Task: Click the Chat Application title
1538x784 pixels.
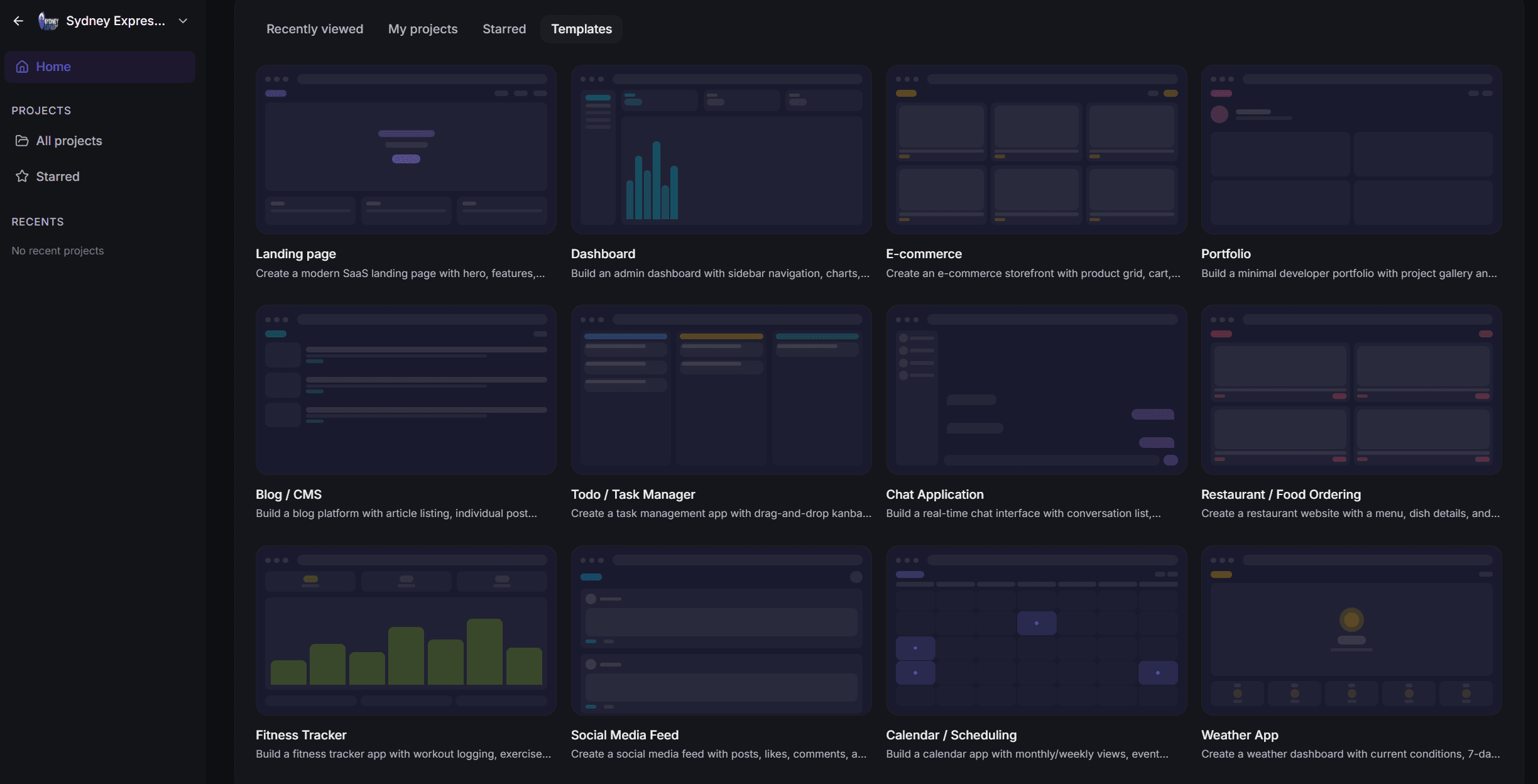Action: pos(935,494)
